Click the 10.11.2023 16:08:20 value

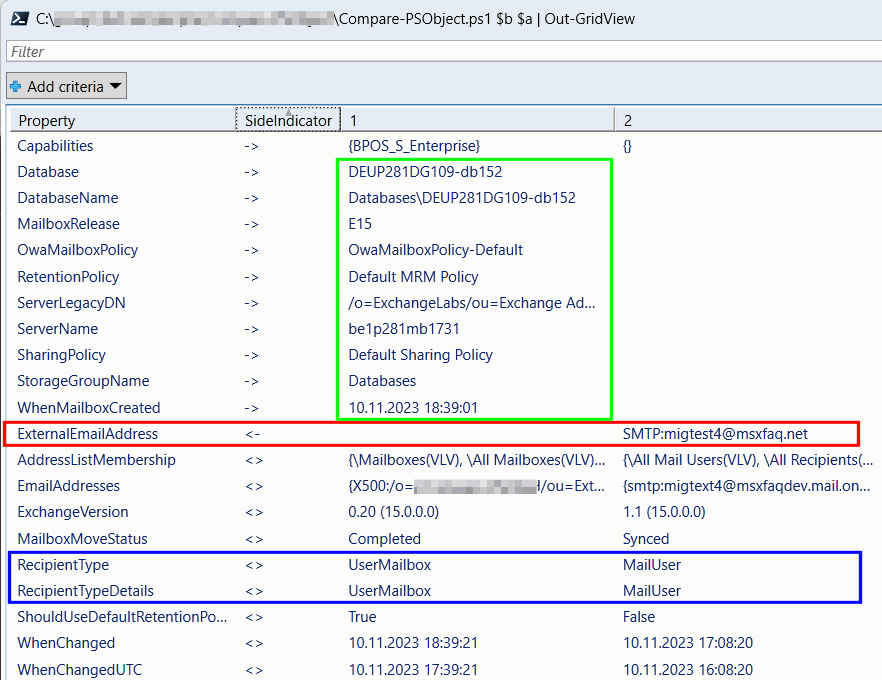687,669
